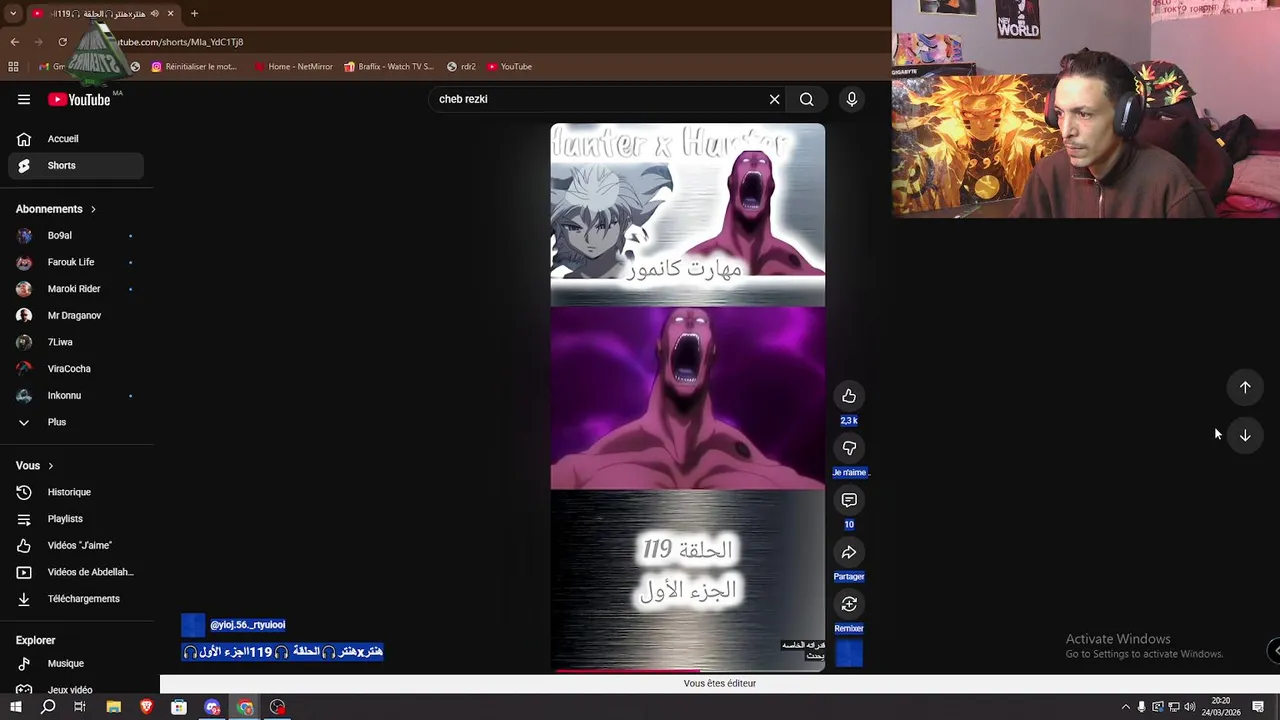1280x720 pixels.
Task: Expand subscriptions list with Plus
Action: coord(76,422)
